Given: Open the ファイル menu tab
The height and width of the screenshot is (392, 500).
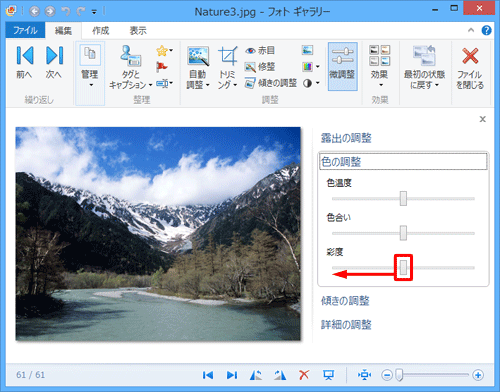Looking at the screenshot, I should point(25,31).
